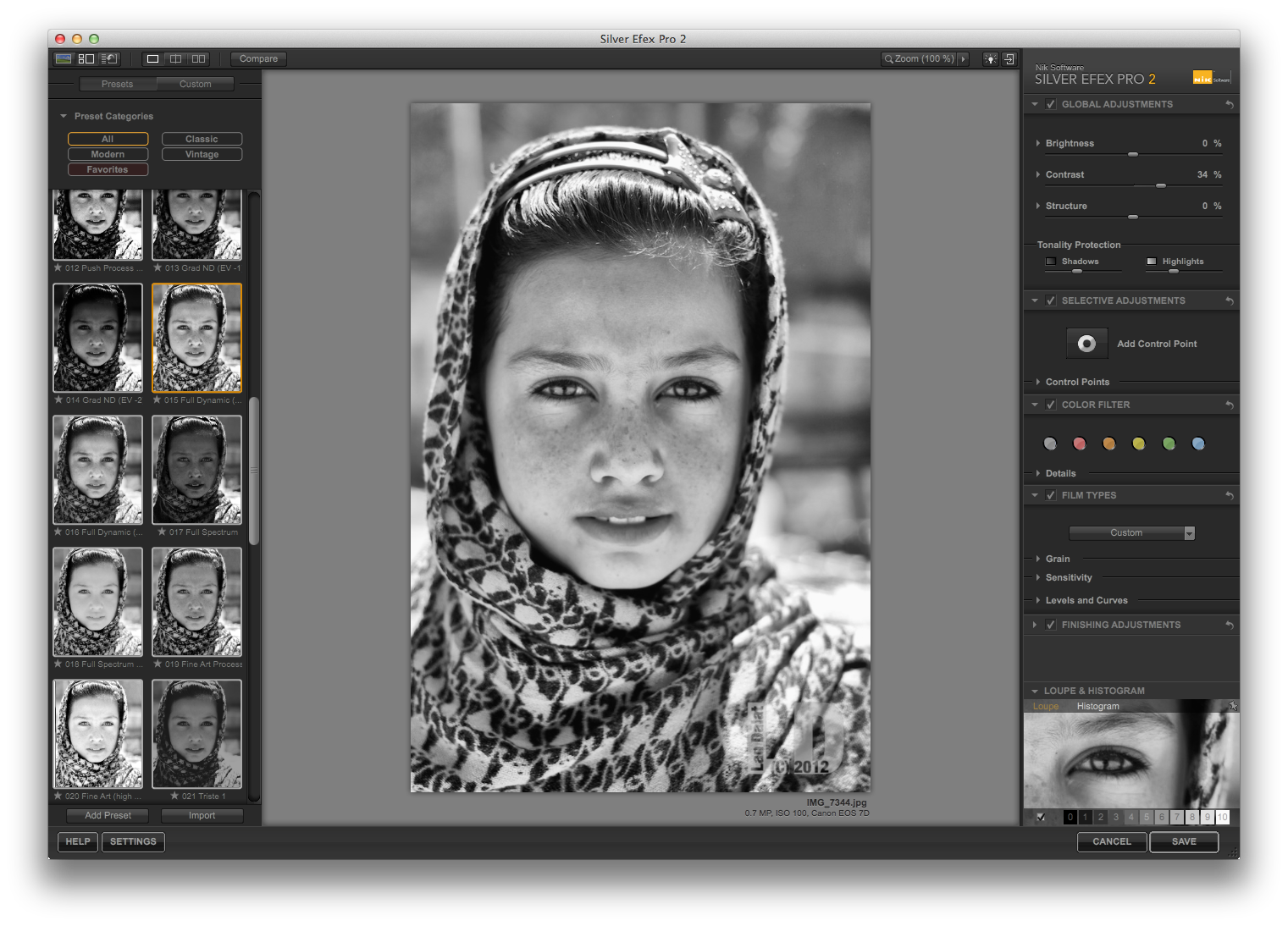Click the Nik Software logo
Screen dimensions: 1288x926
point(1211,77)
